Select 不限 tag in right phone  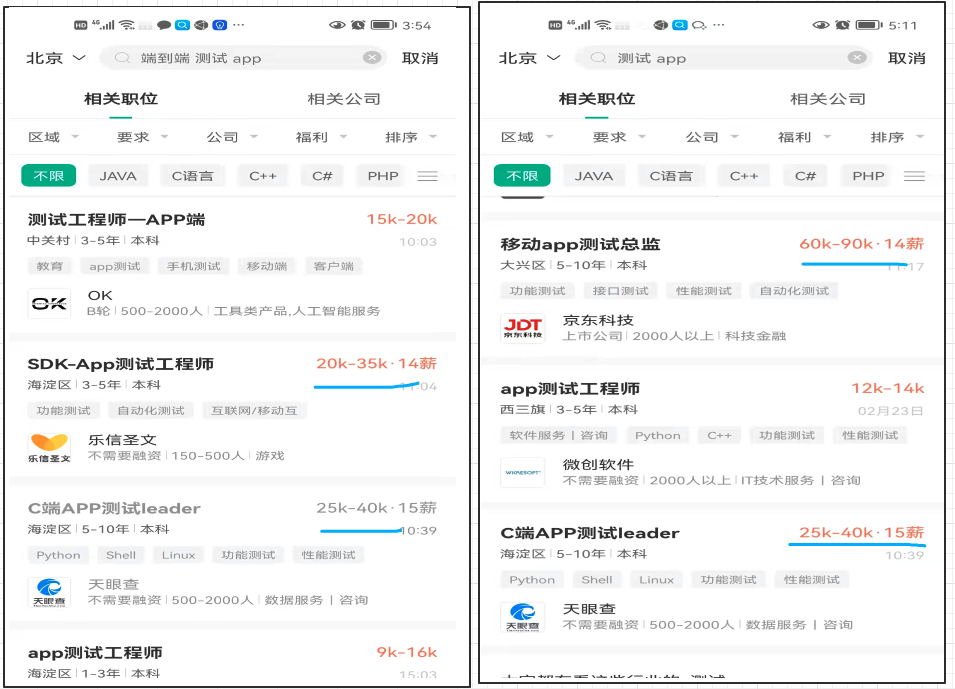[x=522, y=176]
